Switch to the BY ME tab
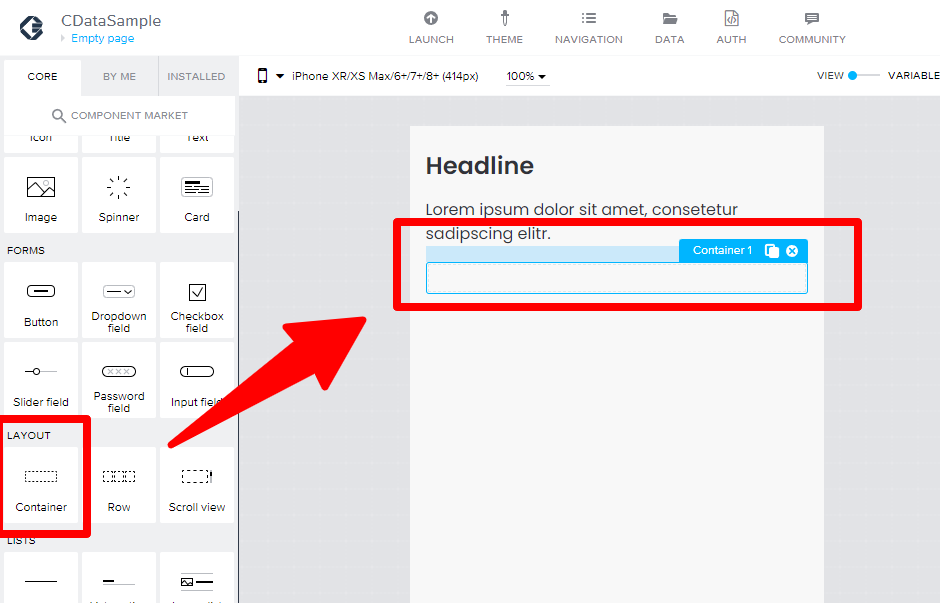The height and width of the screenshot is (603, 940). click(119, 76)
